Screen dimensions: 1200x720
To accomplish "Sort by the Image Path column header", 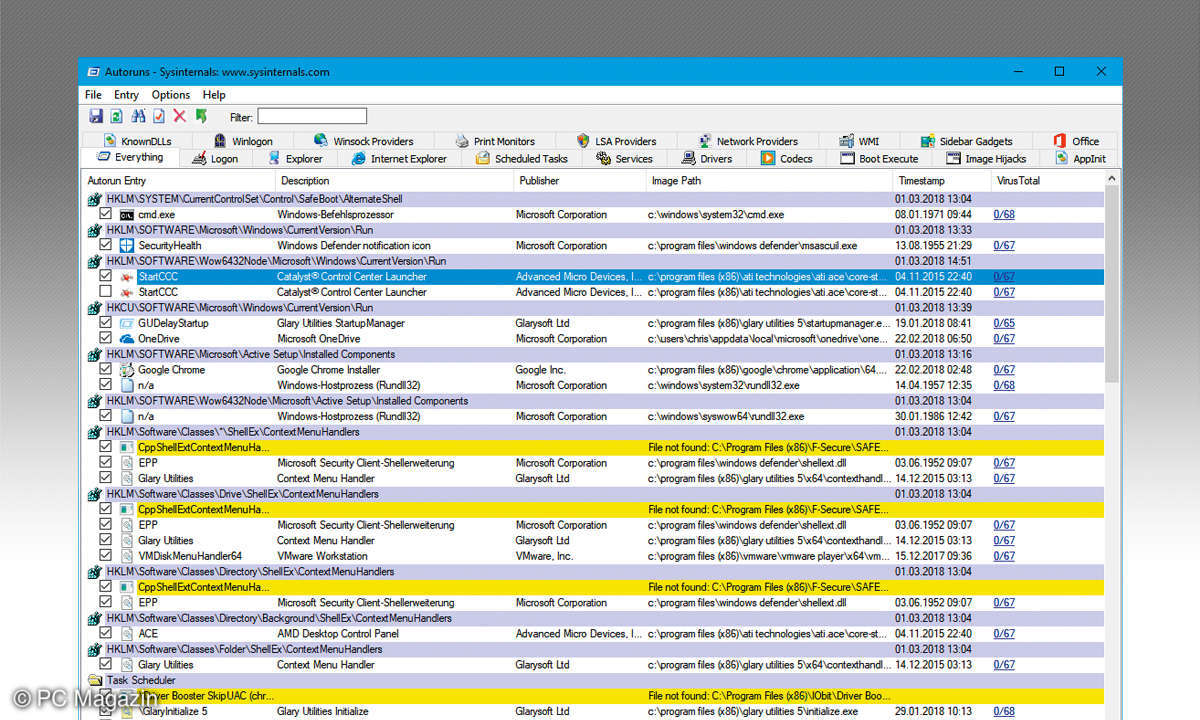I will coord(769,181).
